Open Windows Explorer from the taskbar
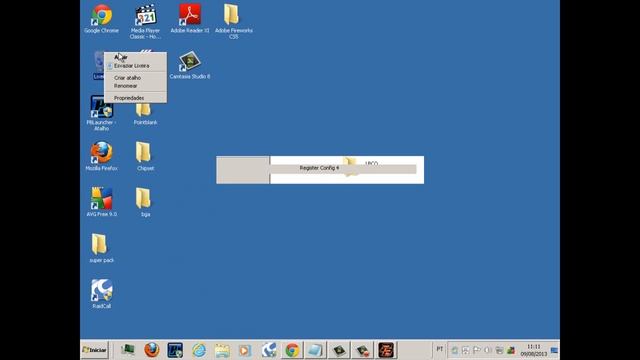 coord(222,350)
